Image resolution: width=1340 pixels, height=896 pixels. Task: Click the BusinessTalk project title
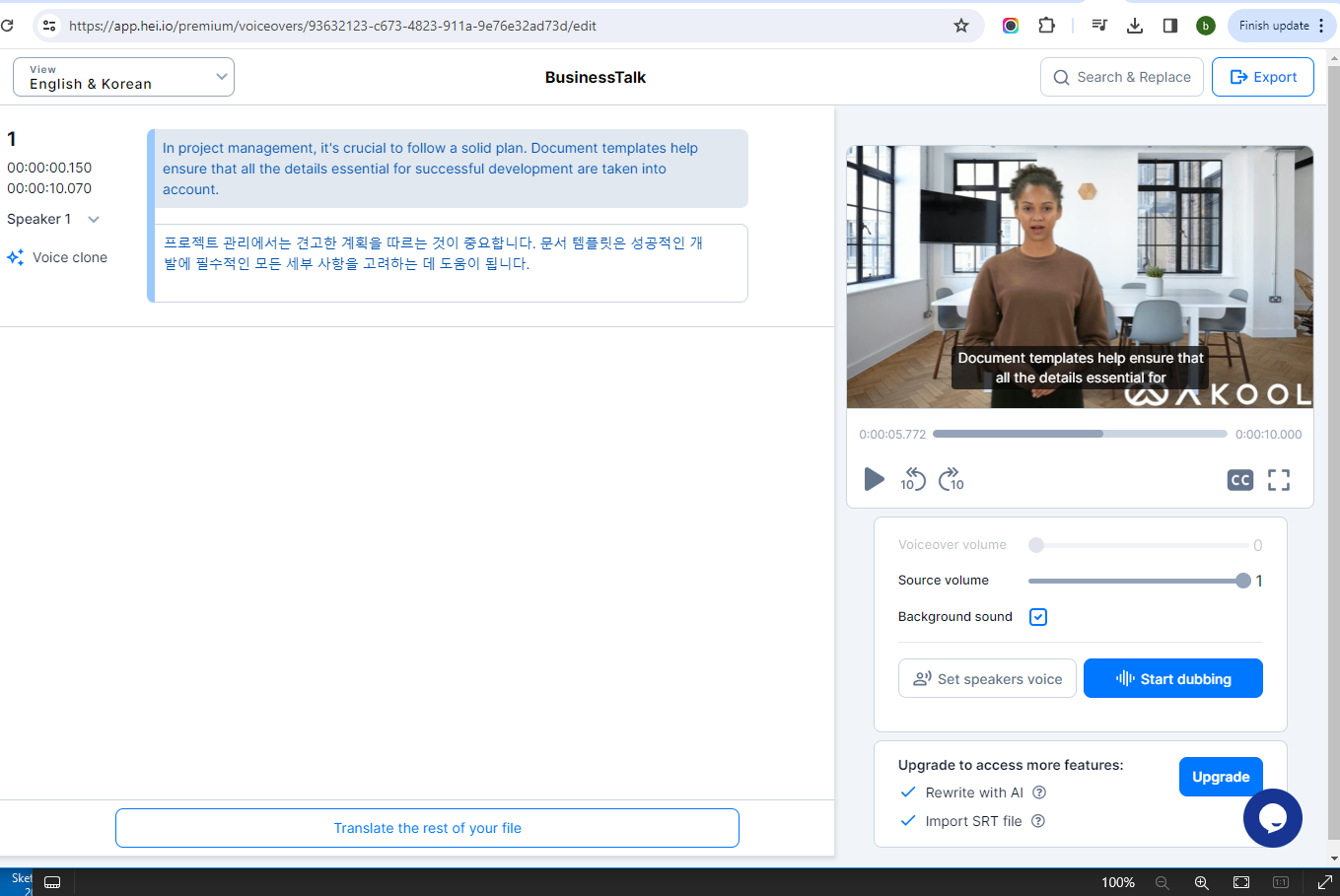pyautogui.click(x=596, y=77)
